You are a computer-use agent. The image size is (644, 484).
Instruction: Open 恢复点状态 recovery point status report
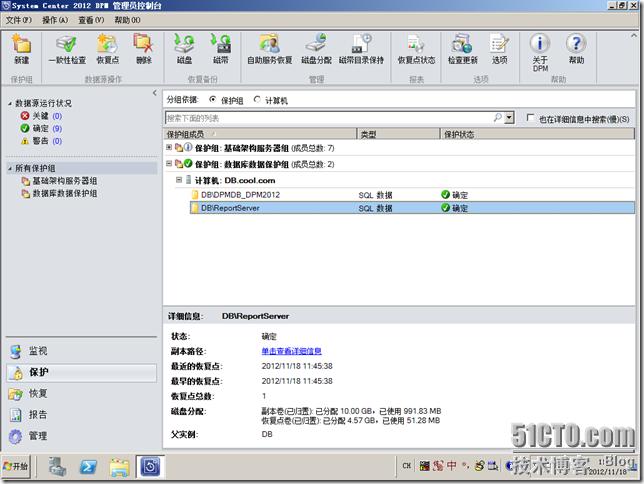click(x=416, y=49)
